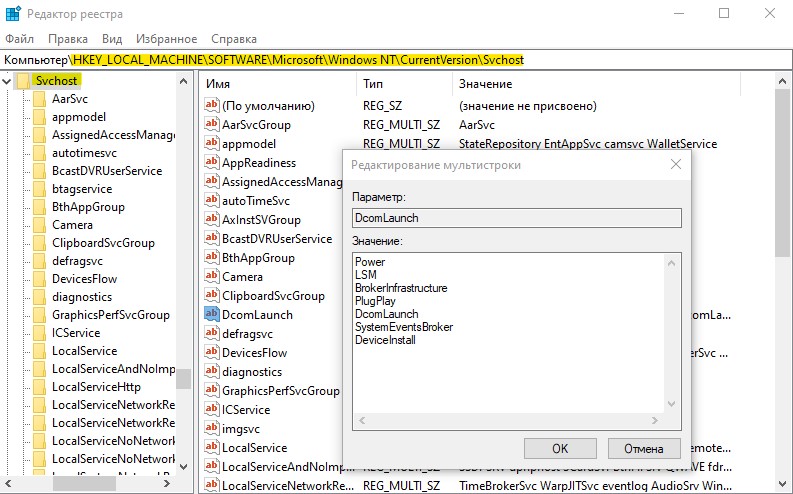Viewport: 793px width, 494px height.
Task: Click the folder icon beside defragsvc key
Action: click(39, 261)
